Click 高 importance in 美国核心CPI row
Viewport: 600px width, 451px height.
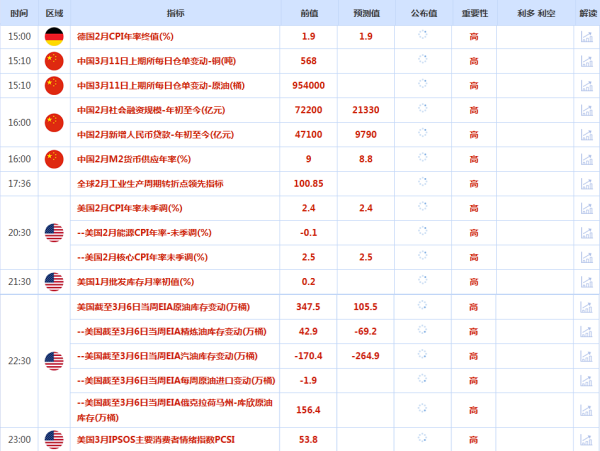(474, 257)
